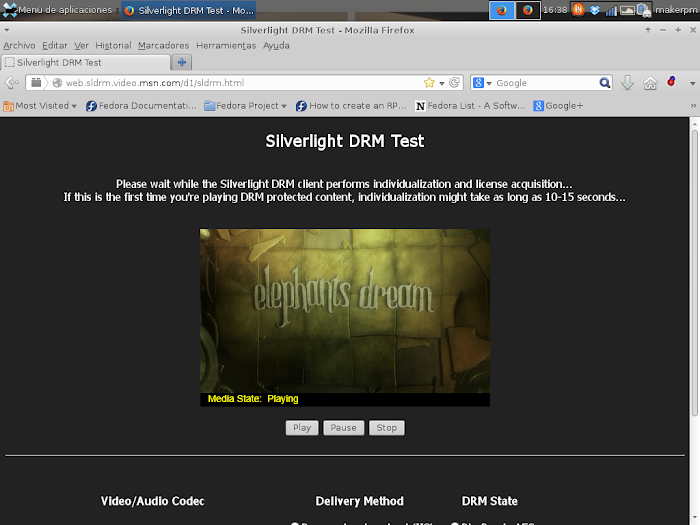
Task: Open the Menú de aplicaciones launcher
Action: click(57, 10)
